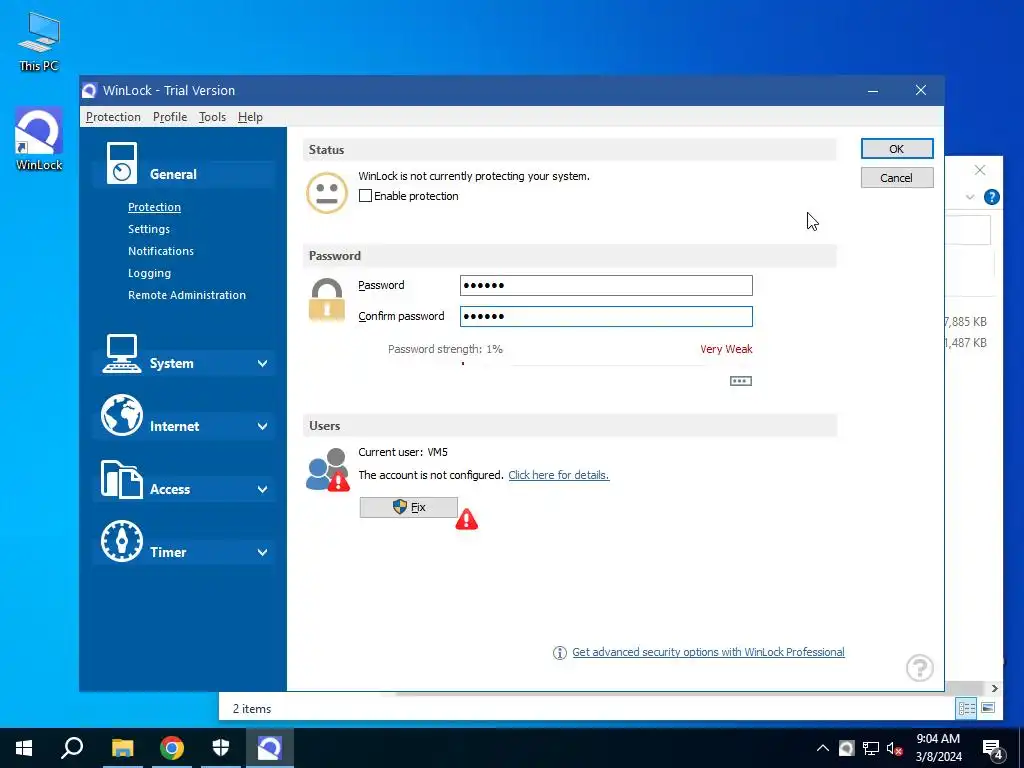Screen dimensions: 1024x768
Task: Expand the System section chevron
Action: tap(263, 363)
